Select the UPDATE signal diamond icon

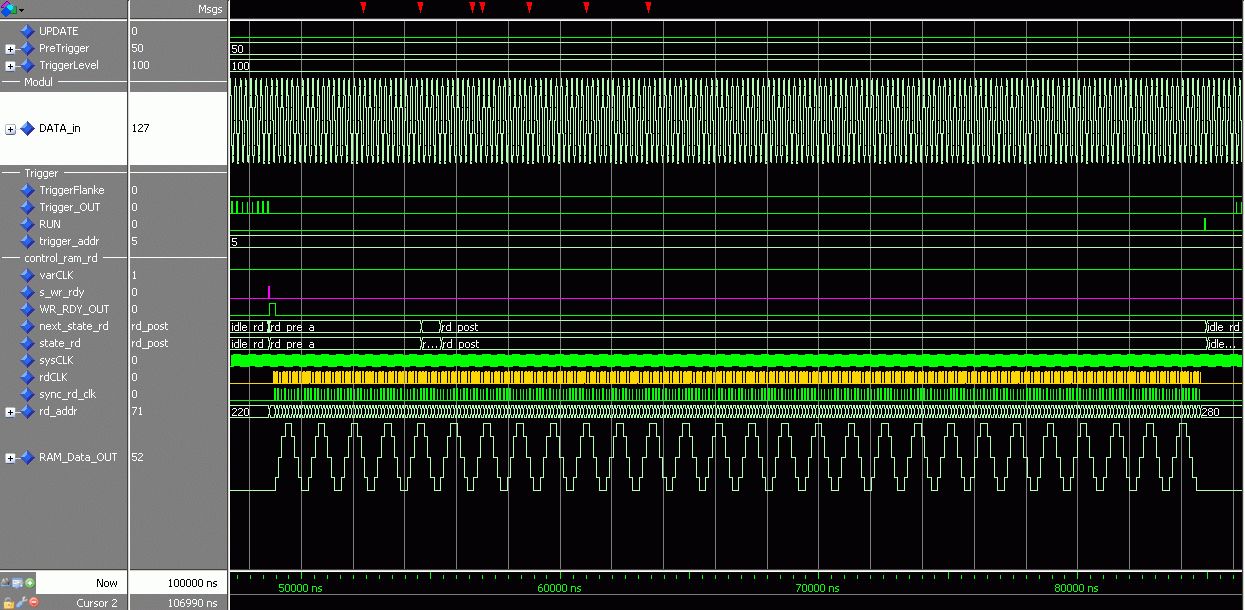[27, 31]
